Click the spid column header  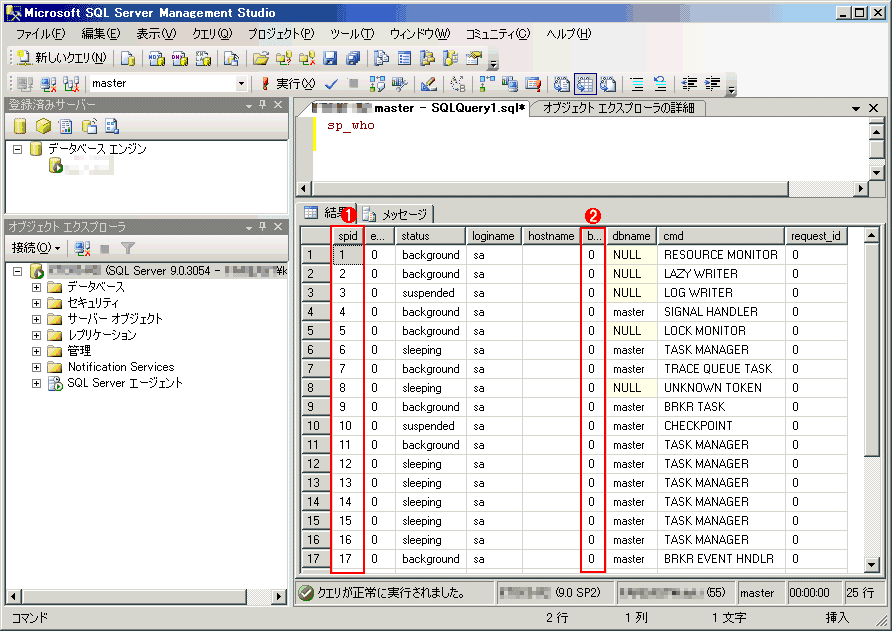348,236
